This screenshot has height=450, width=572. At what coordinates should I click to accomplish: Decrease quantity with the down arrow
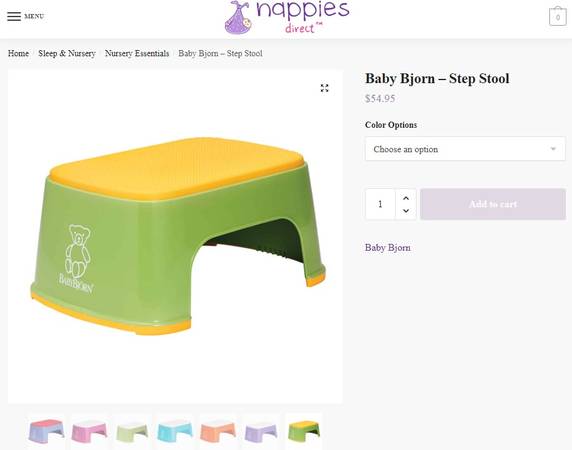(406, 210)
